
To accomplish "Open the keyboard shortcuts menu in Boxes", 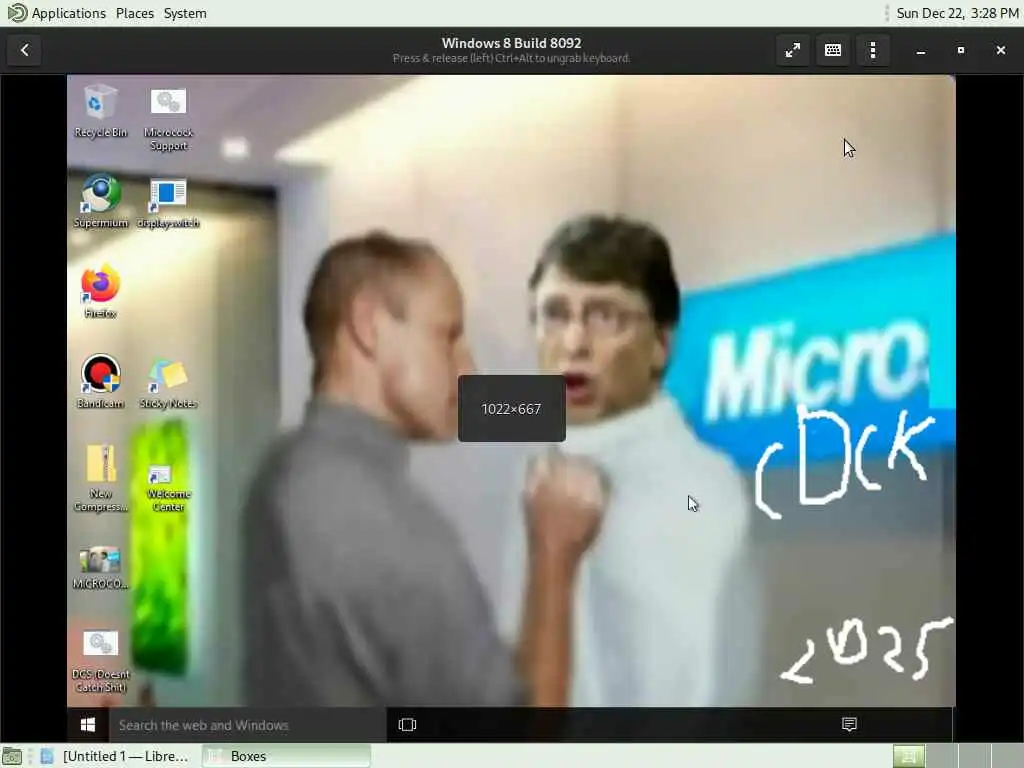I will [x=833, y=50].
